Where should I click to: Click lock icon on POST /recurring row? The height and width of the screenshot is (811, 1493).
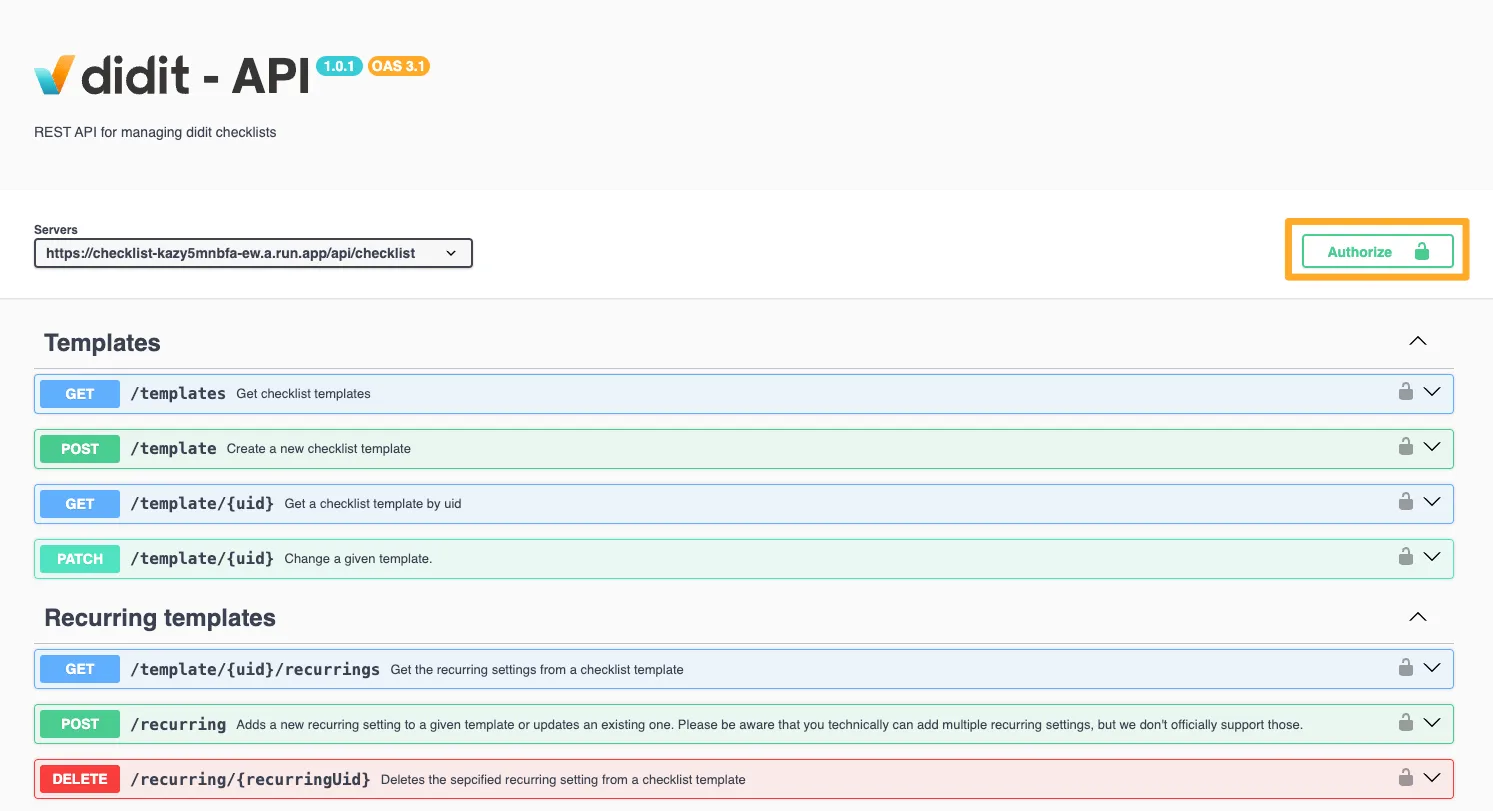tap(1405, 721)
